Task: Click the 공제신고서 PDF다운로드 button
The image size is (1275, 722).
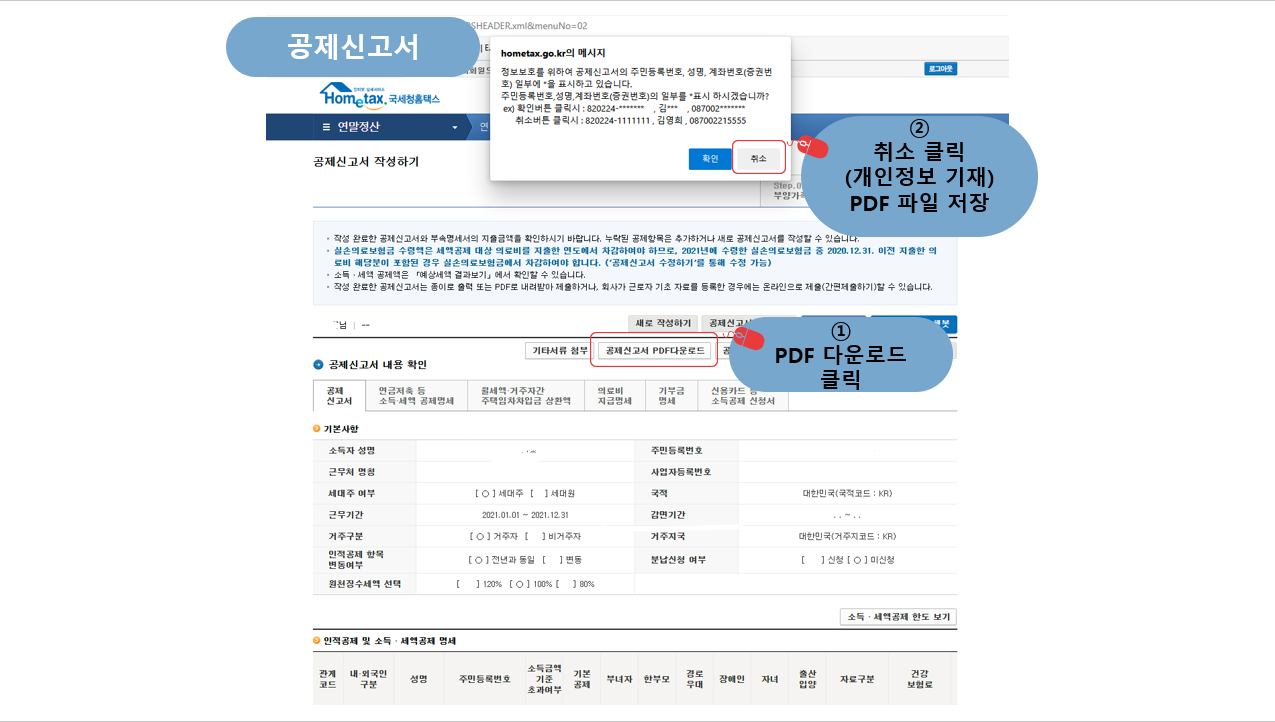Action: pos(654,350)
